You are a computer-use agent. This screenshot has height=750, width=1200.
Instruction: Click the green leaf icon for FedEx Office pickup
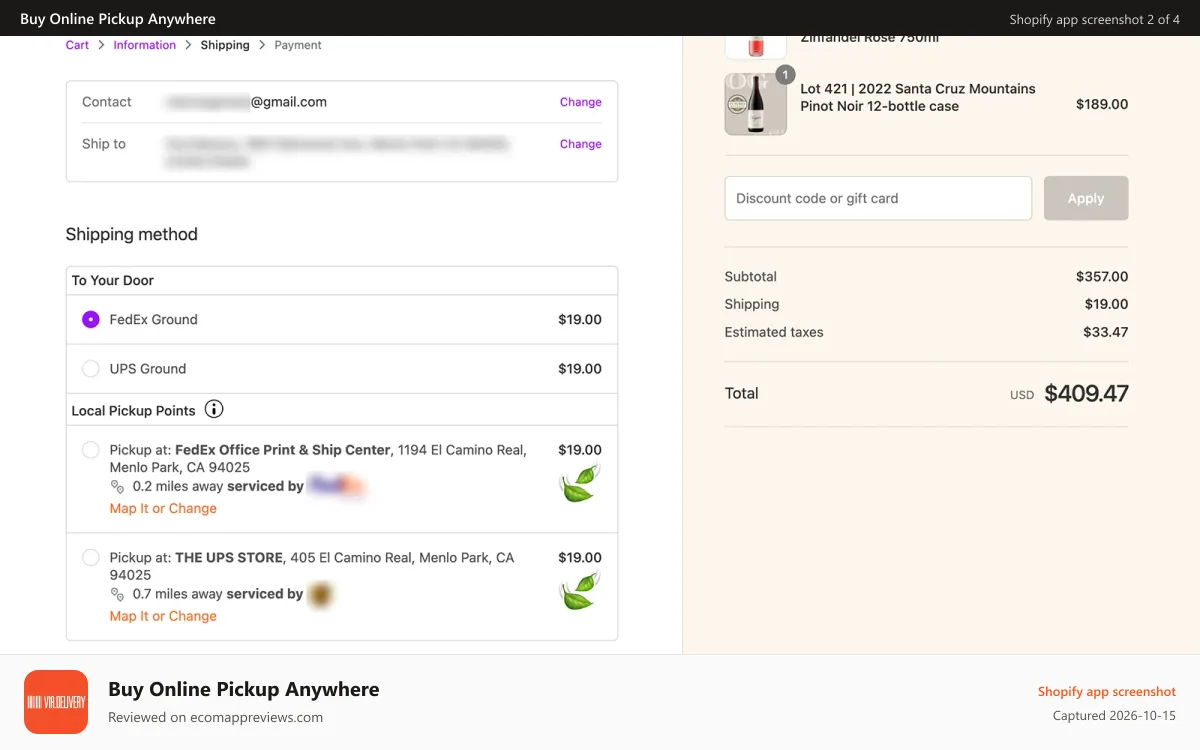point(580,484)
